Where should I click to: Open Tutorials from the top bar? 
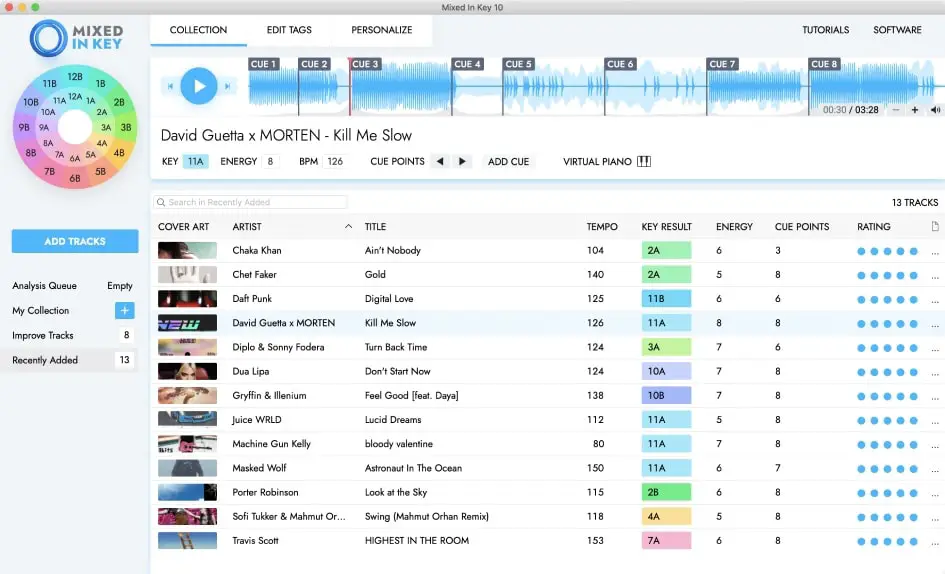point(825,30)
